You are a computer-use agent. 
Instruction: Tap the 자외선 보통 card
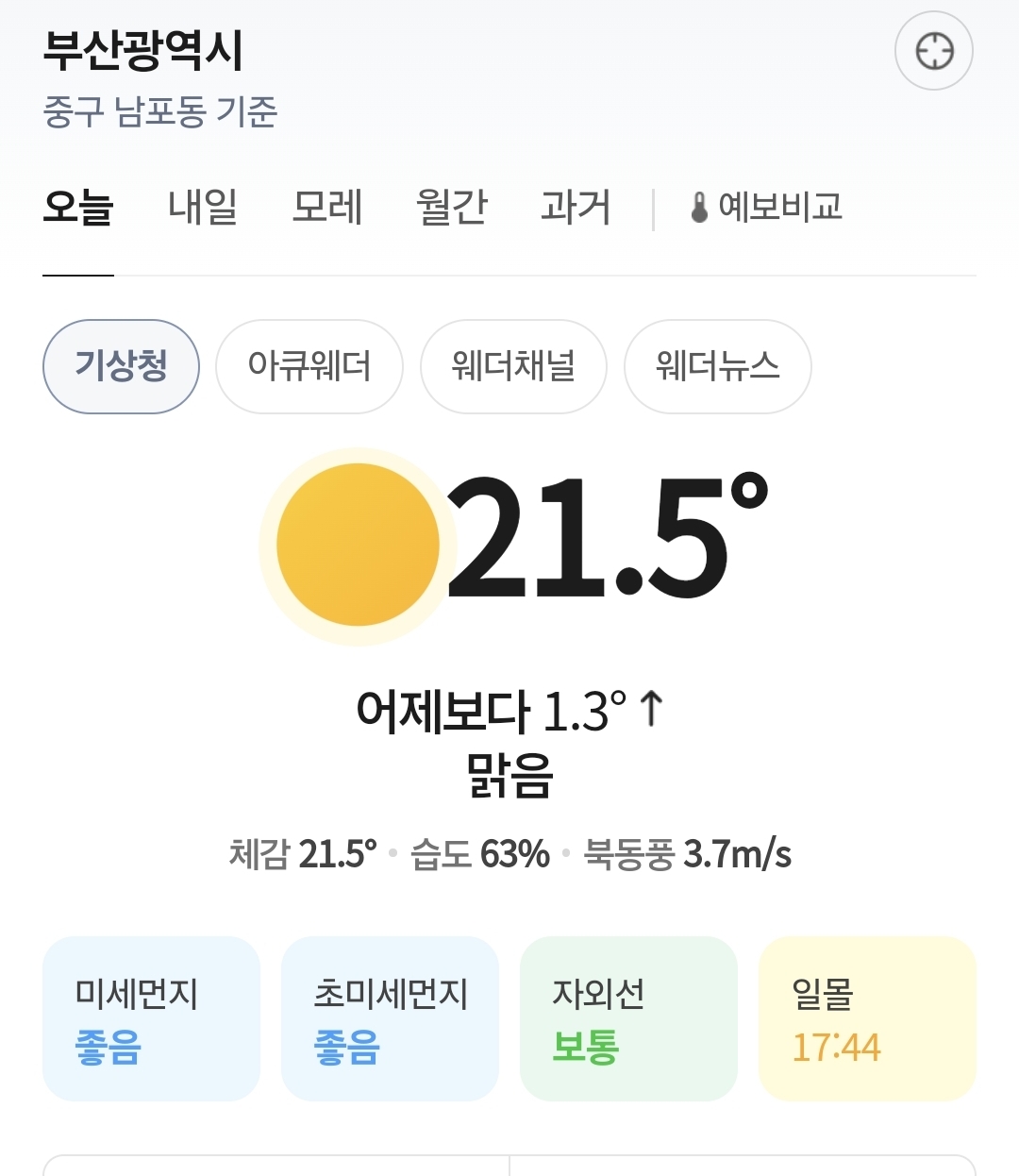tap(628, 1018)
